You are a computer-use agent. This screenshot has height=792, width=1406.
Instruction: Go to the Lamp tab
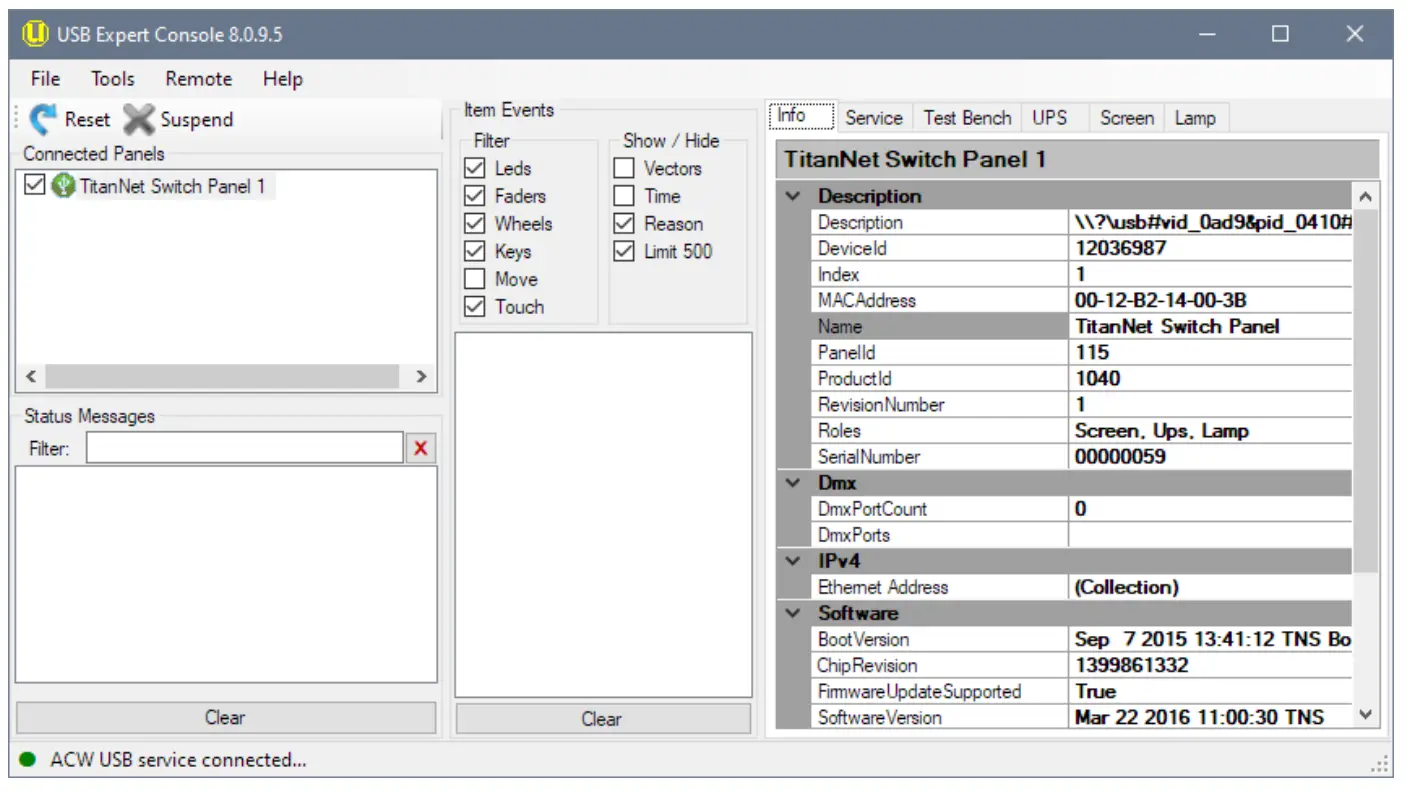click(x=1195, y=118)
